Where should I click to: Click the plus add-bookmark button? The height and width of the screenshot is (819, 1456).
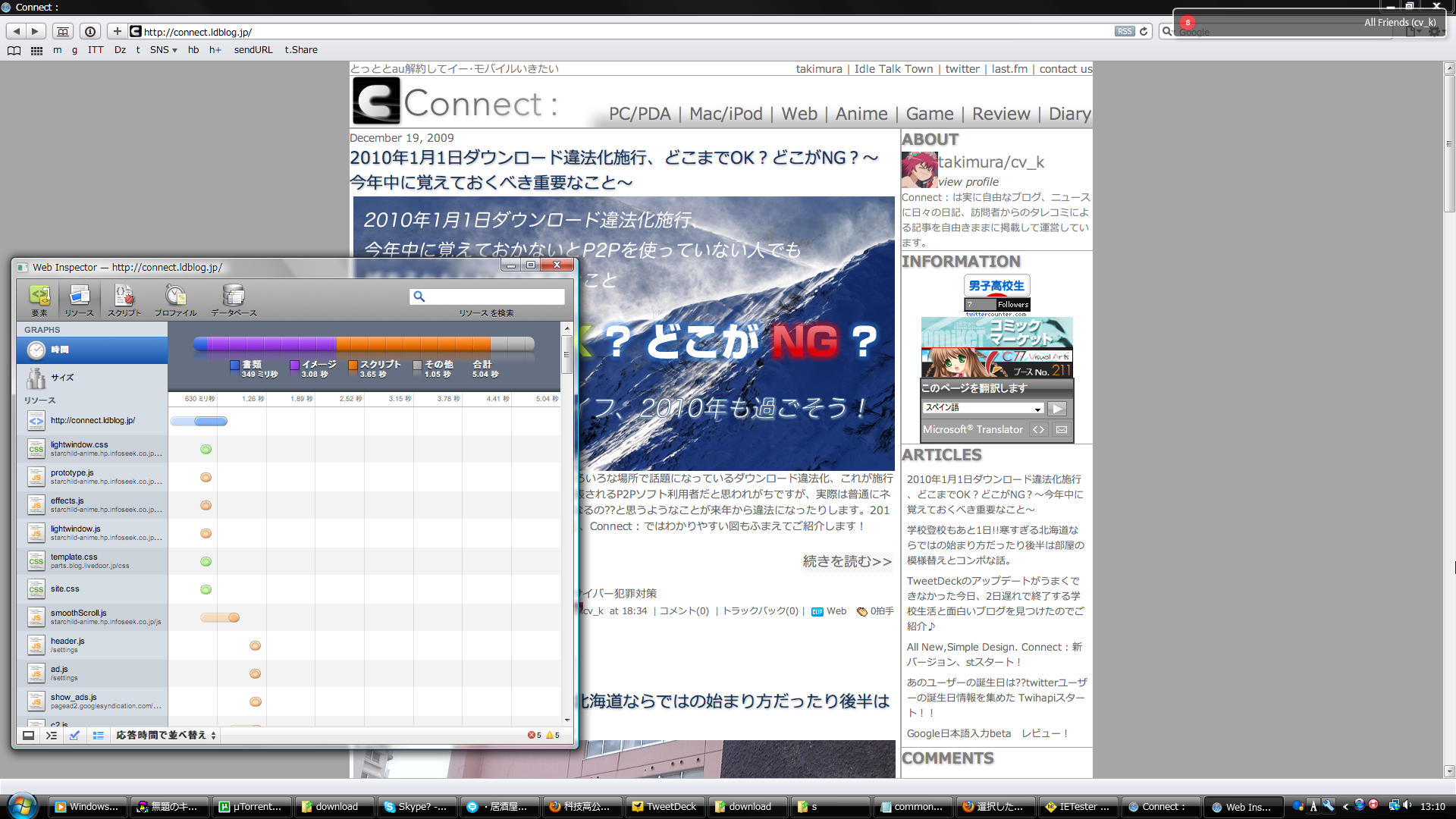[117, 31]
